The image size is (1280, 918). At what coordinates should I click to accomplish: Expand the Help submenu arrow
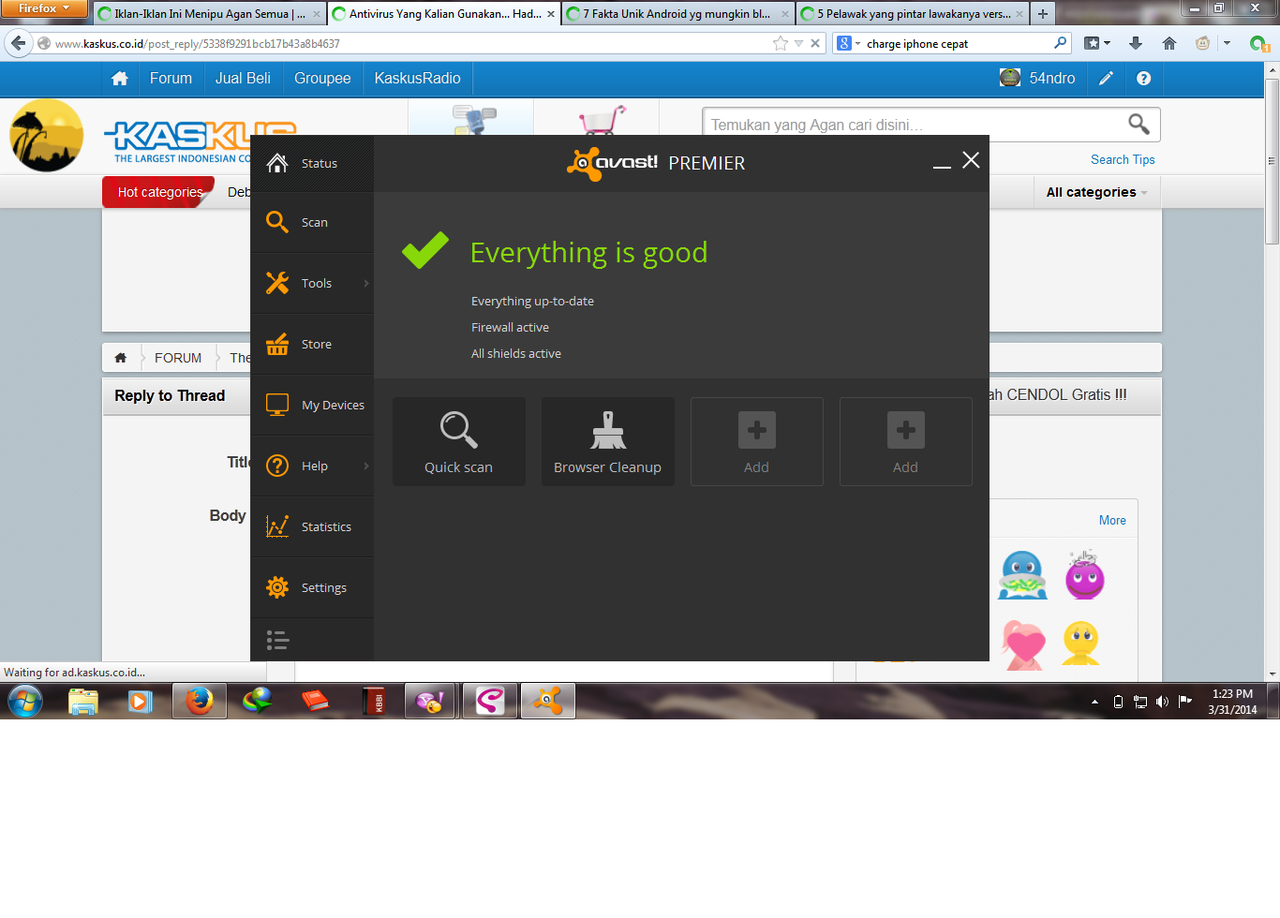(366, 466)
